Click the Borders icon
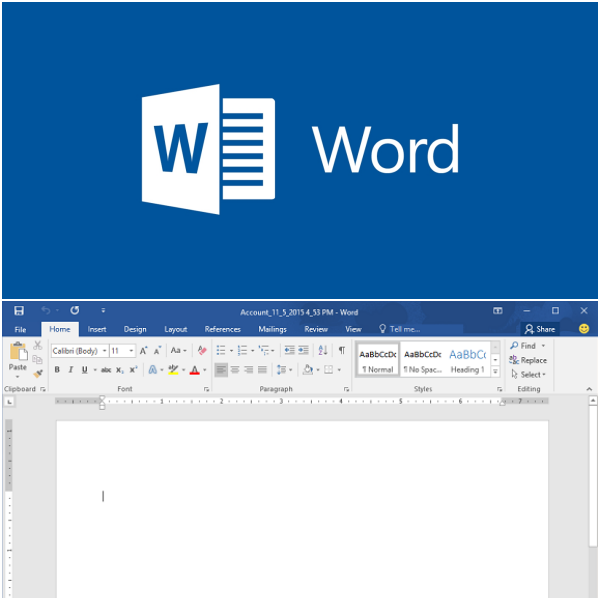 tap(329, 370)
